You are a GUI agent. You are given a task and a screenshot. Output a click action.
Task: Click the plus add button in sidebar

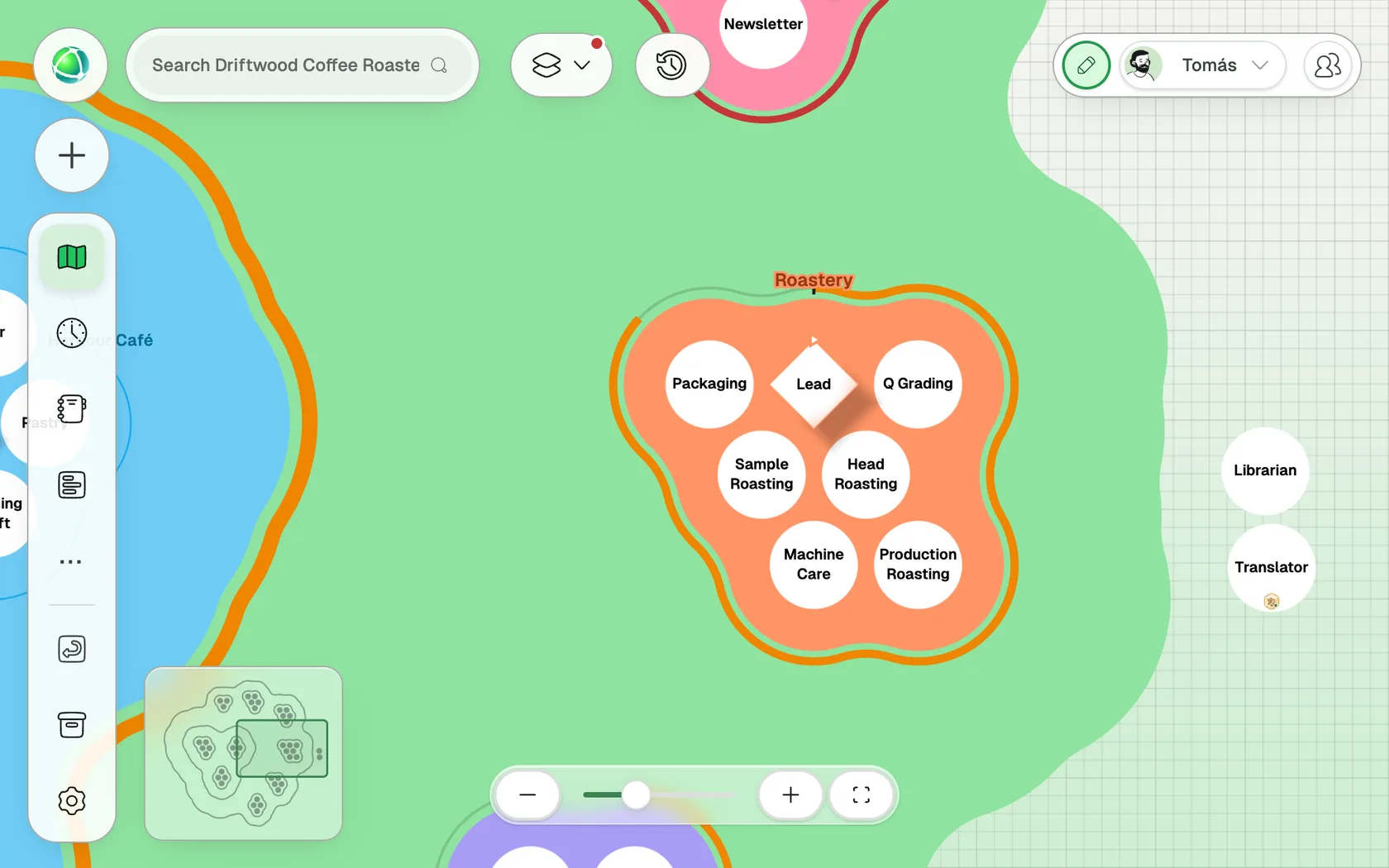pos(72,155)
